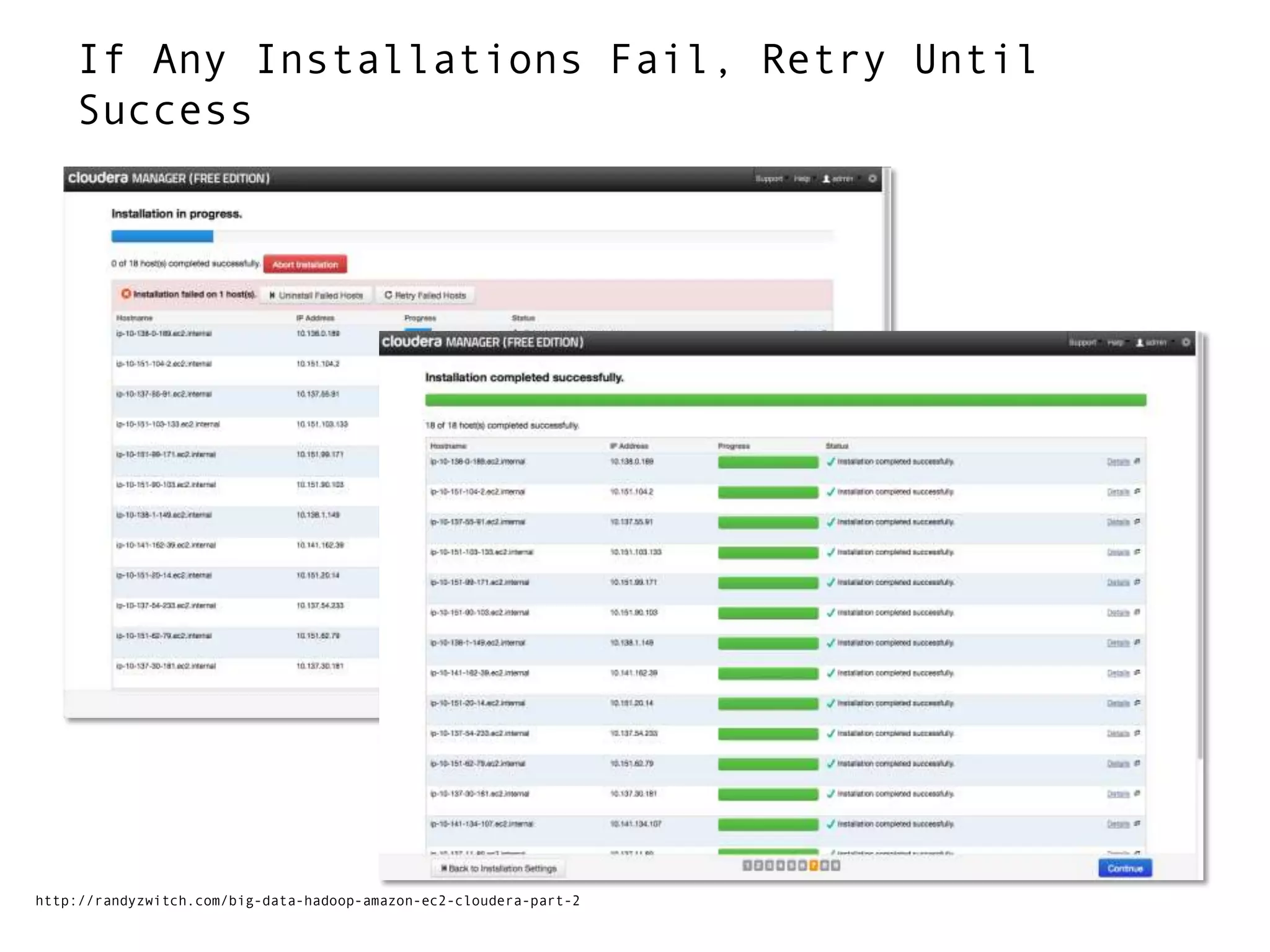Open popup icon for host ip-10-151-90-103 row
This screenshot has height=952, width=1270.
click(1137, 612)
